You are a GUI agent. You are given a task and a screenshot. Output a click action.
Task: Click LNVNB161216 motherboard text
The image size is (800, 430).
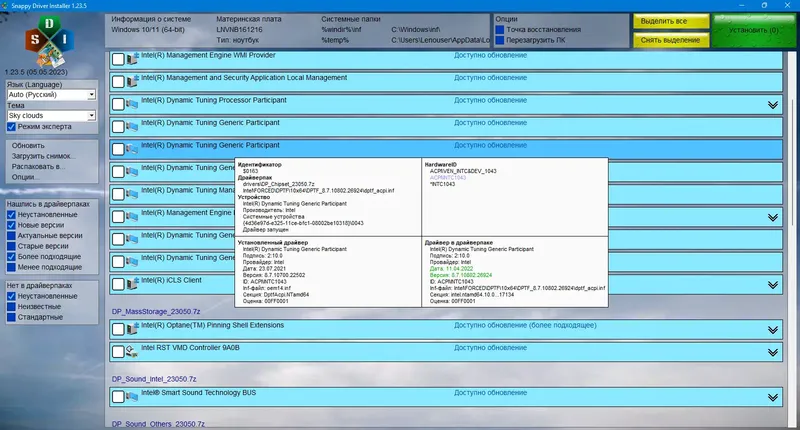coord(239,30)
